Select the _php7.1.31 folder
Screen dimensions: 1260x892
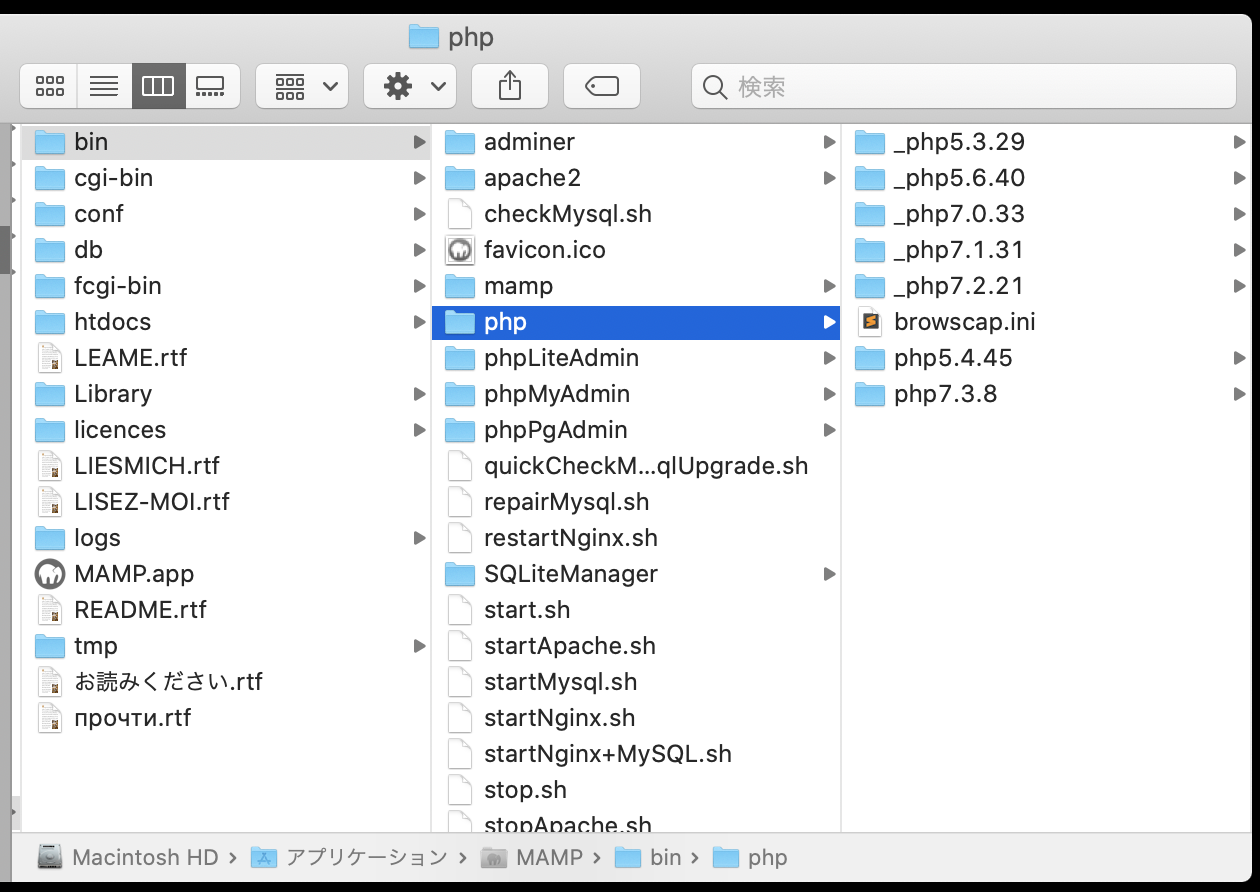point(1047,250)
